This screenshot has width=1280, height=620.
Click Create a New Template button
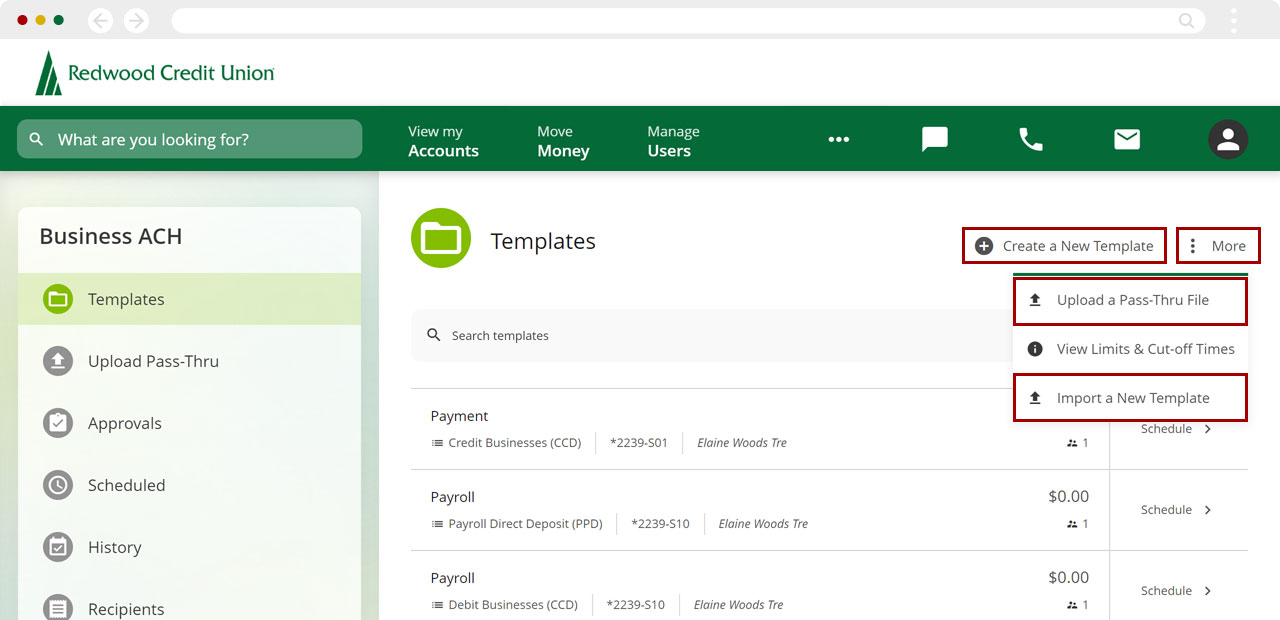[1064, 246]
